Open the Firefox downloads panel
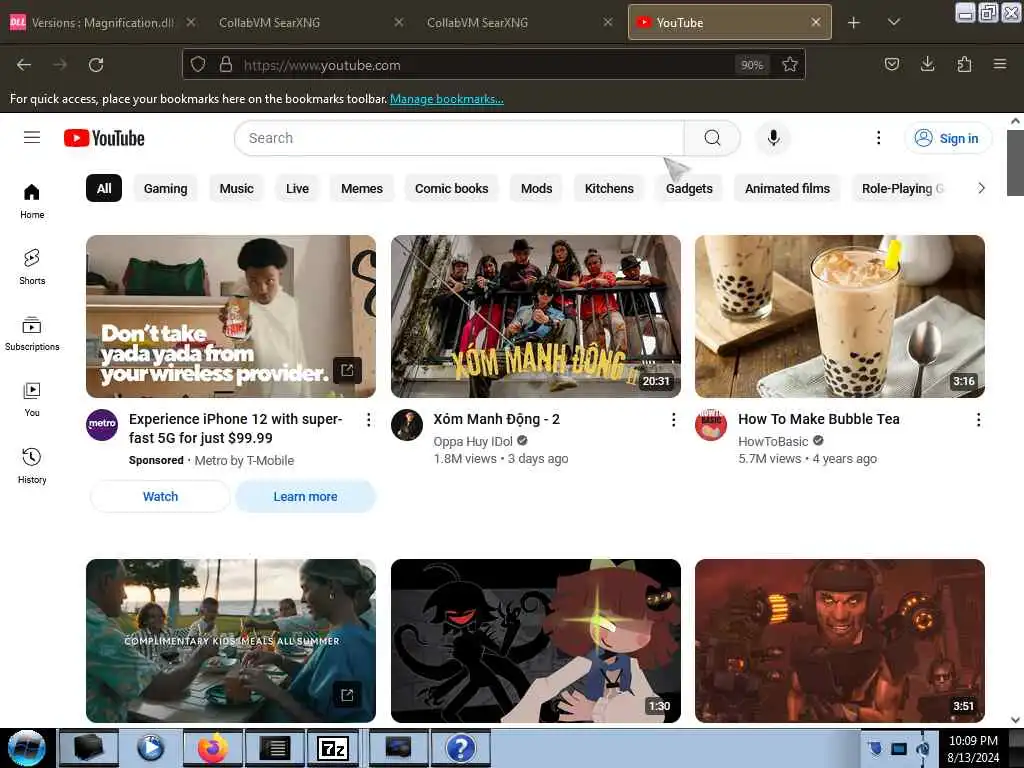1024x768 pixels. [927, 64]
